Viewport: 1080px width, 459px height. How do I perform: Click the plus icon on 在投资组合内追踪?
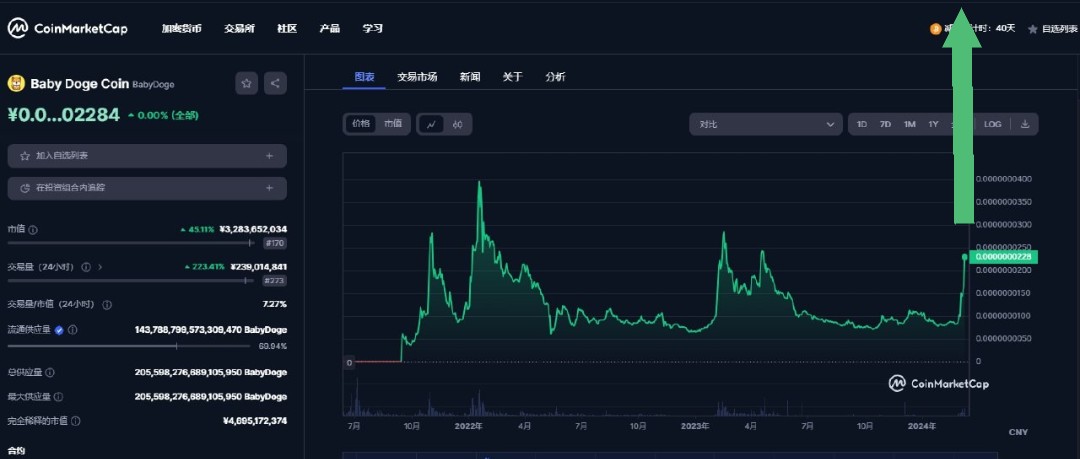pos(269,187)
